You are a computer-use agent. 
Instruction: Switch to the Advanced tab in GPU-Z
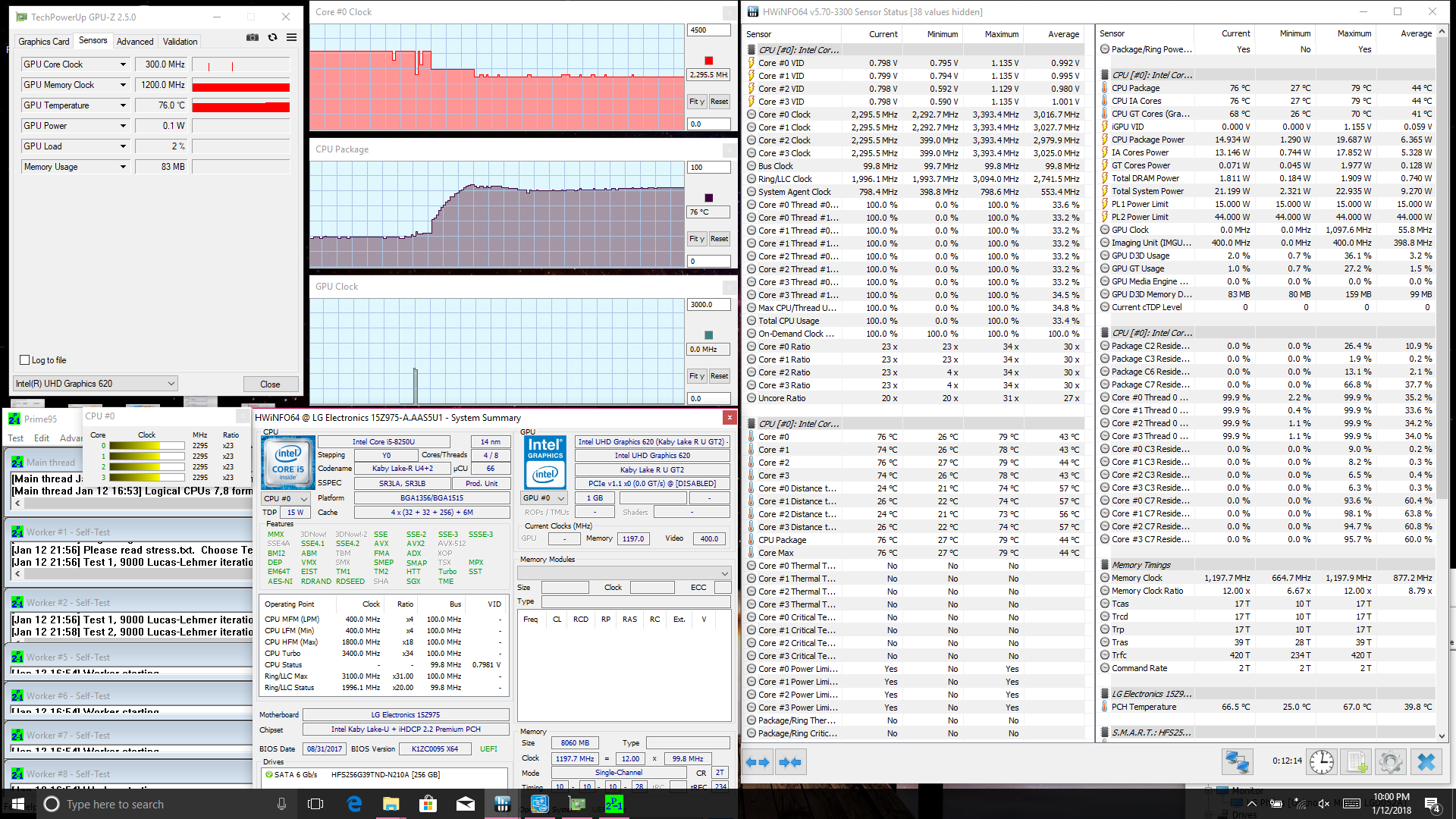135,42
